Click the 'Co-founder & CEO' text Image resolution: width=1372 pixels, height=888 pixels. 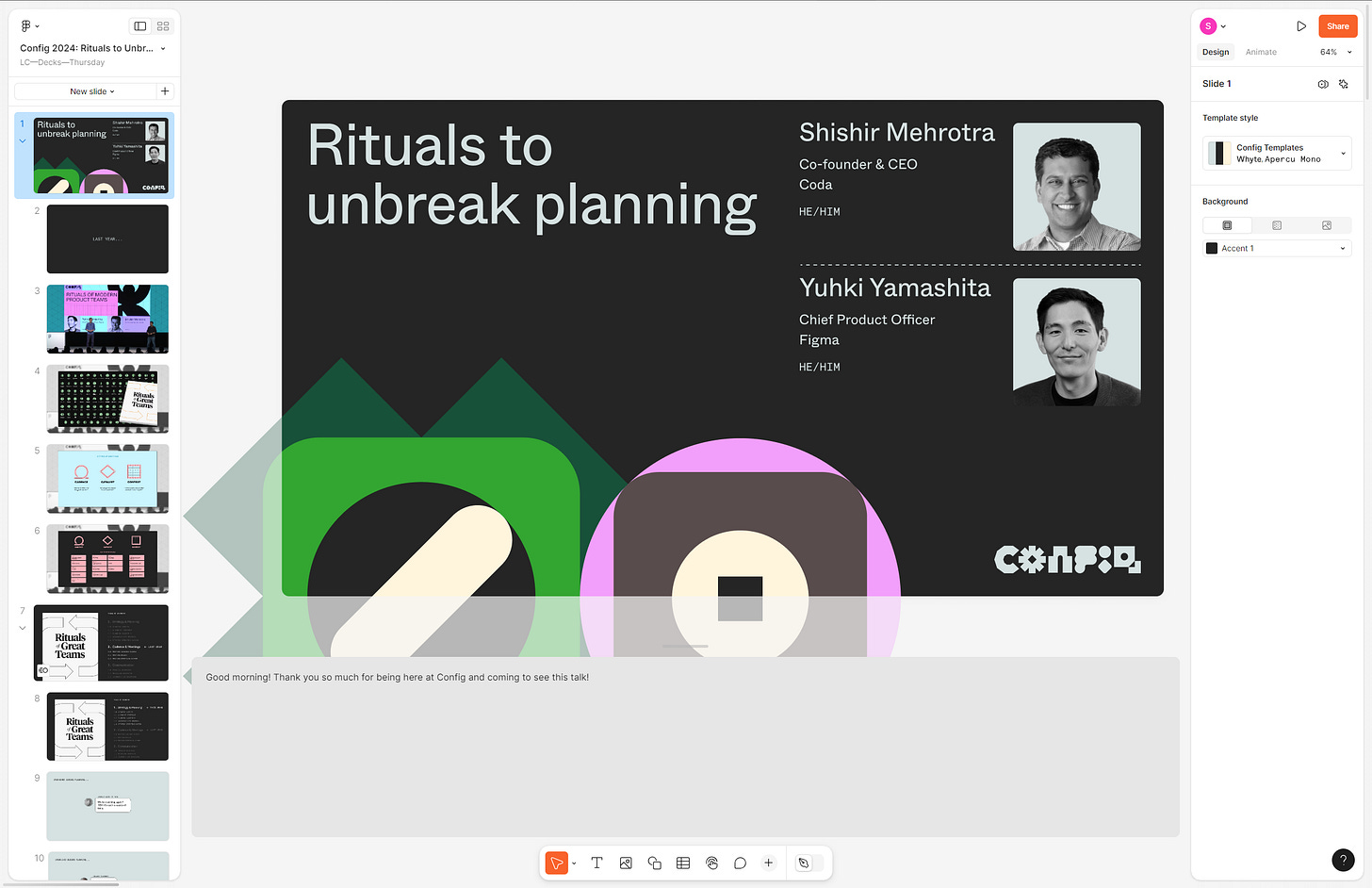pos(857,164)
